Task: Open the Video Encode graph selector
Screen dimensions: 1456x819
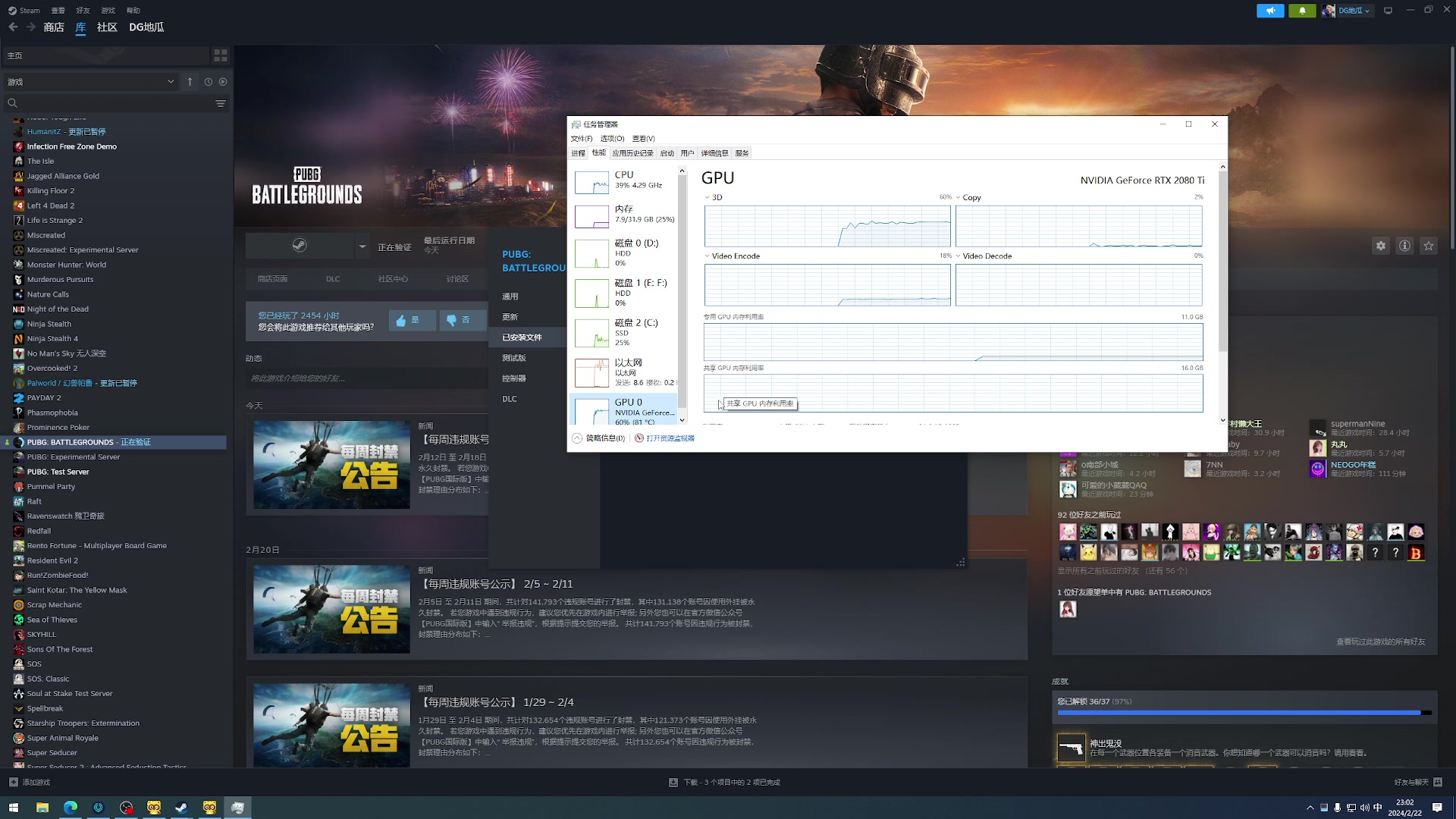Action: pyautogui.click(x=732, y=256)
